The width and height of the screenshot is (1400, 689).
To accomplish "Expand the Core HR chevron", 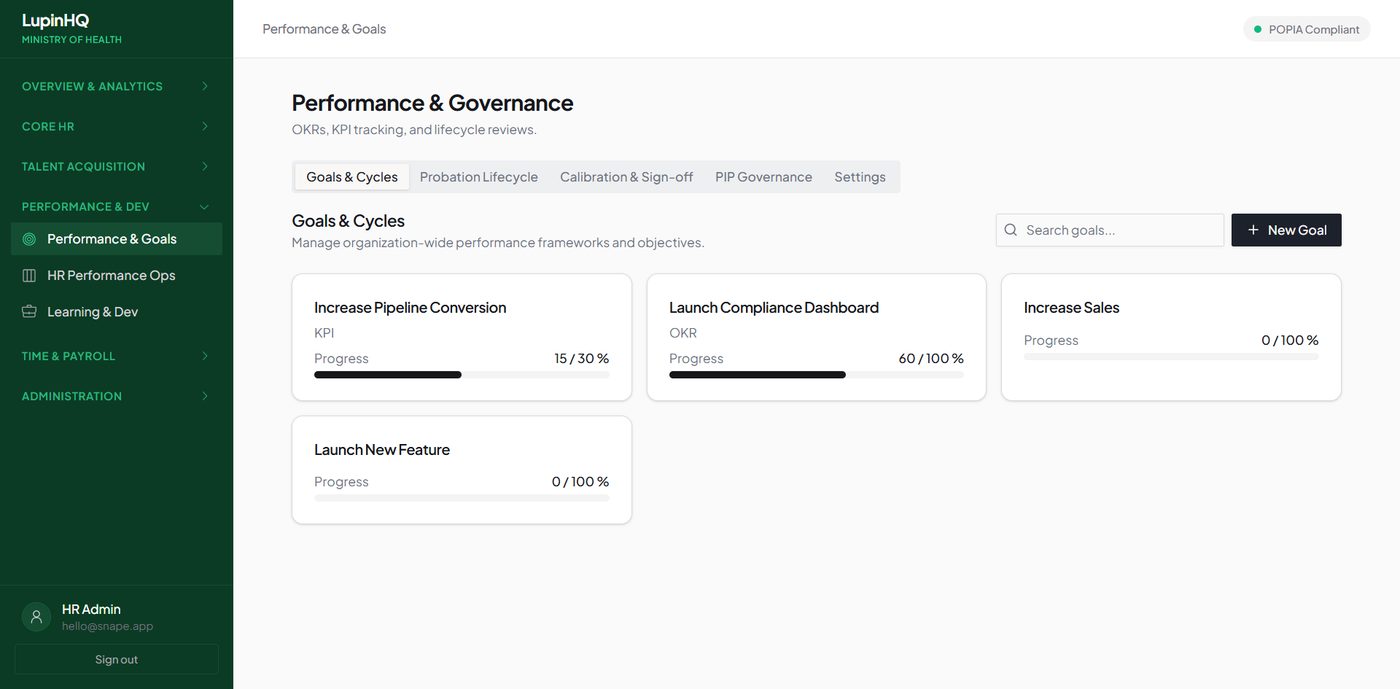I will point(205,126).
